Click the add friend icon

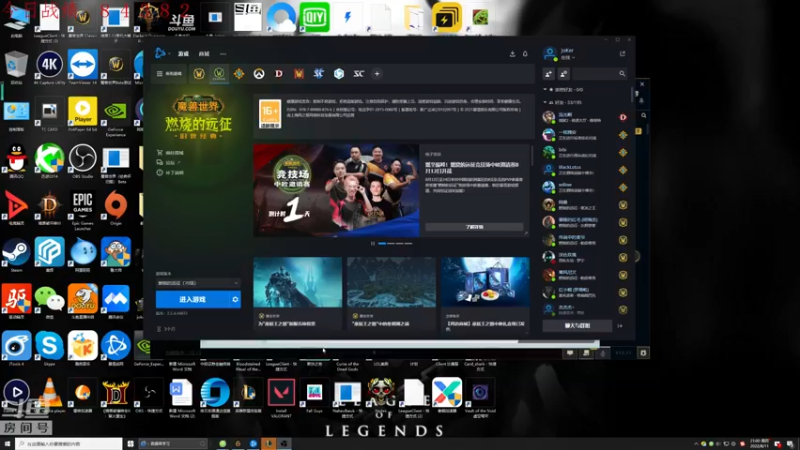(548, 74)
